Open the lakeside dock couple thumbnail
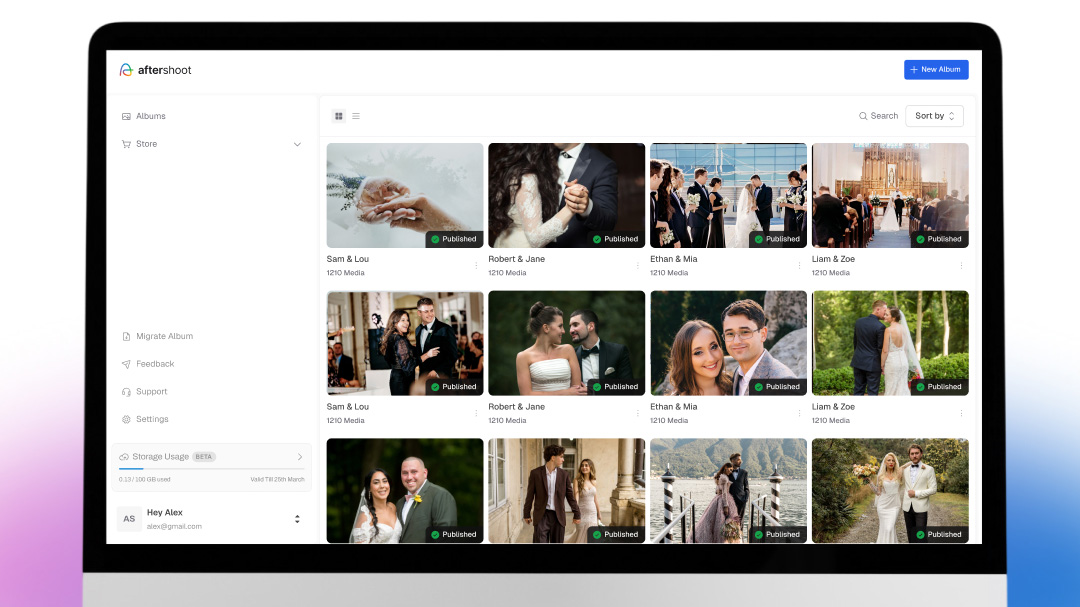The height and width of the screenshot is (607, 1080). pyautogui.click(x=729, y=491)
